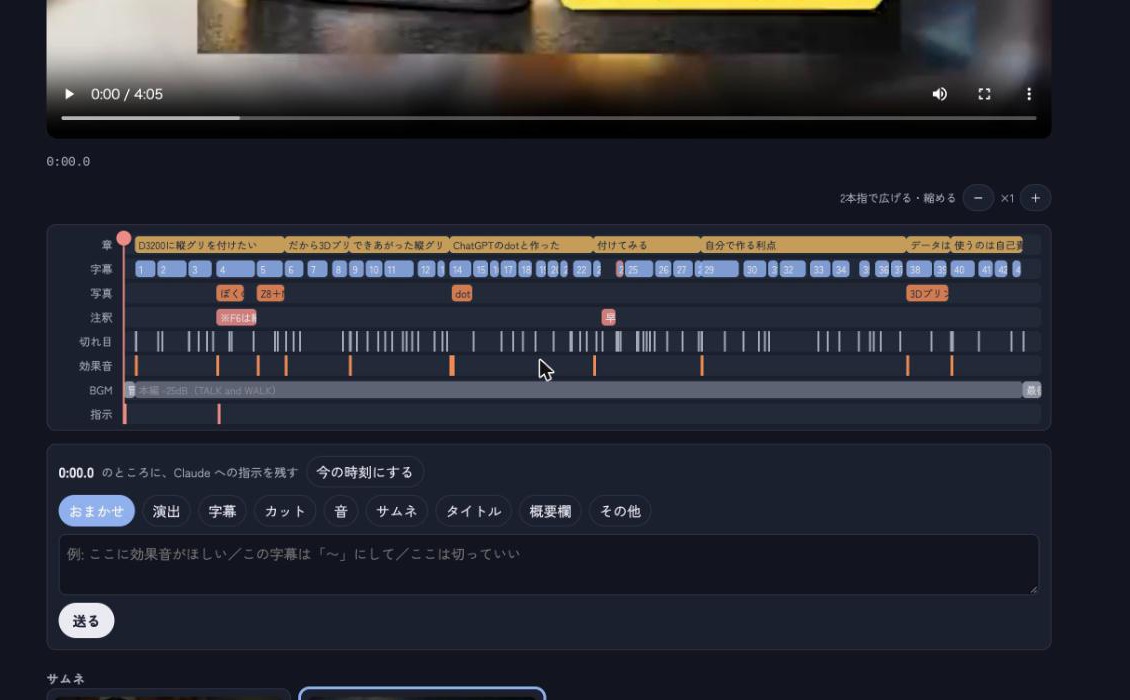This screenshot has height=700, width=1130.
Task: Select subtitle block 38 on the 字幕 track
Action: pyautogui.click(x=919, y=270)
